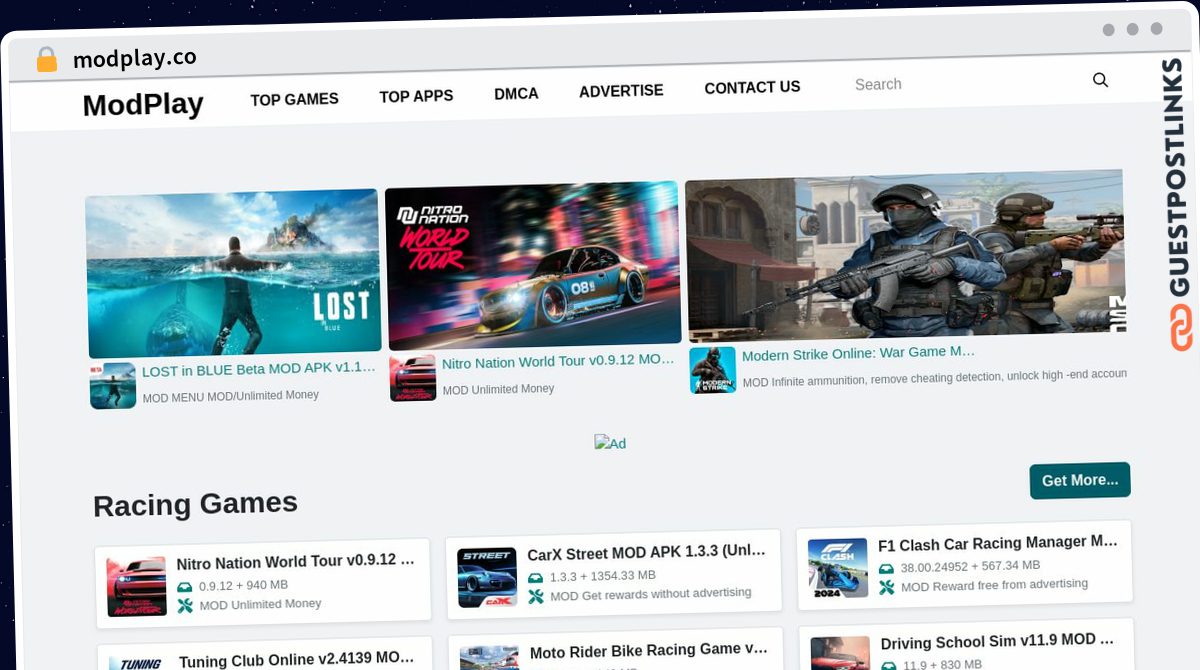Open the Nitro Nation icon in Racing Games

coord(137,587)
